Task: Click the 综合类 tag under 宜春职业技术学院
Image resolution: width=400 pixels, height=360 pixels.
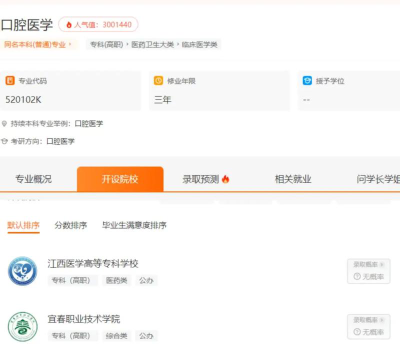Action: point(117,336)
